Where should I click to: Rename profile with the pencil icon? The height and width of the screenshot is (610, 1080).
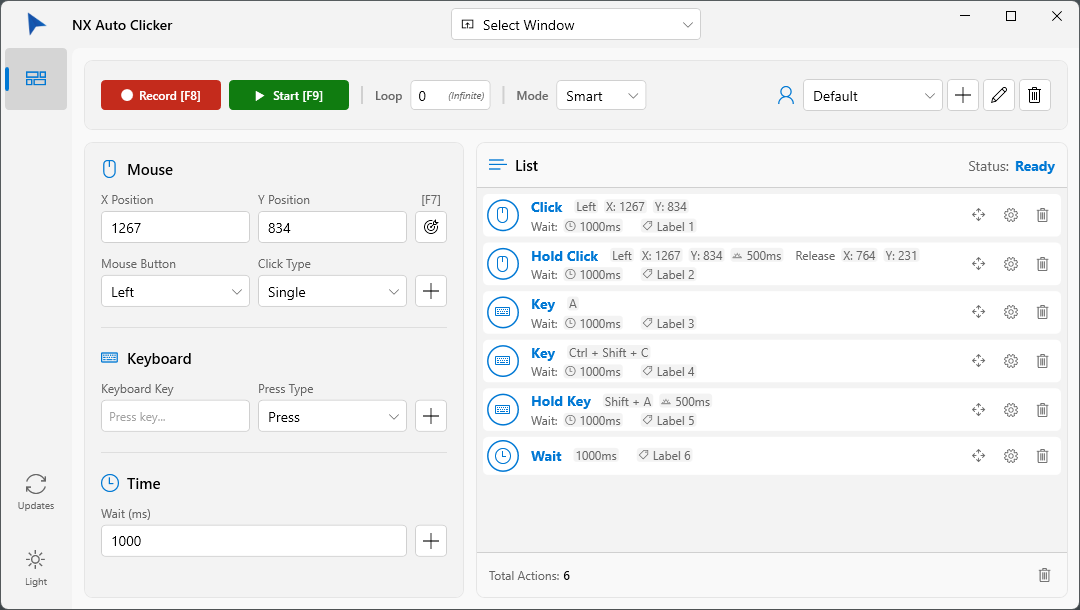pyautogui.click(x=999, y=95)
